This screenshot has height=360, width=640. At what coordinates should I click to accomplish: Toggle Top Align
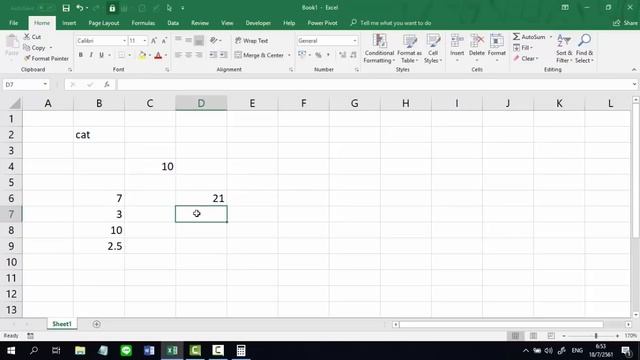tap(178, 40)
